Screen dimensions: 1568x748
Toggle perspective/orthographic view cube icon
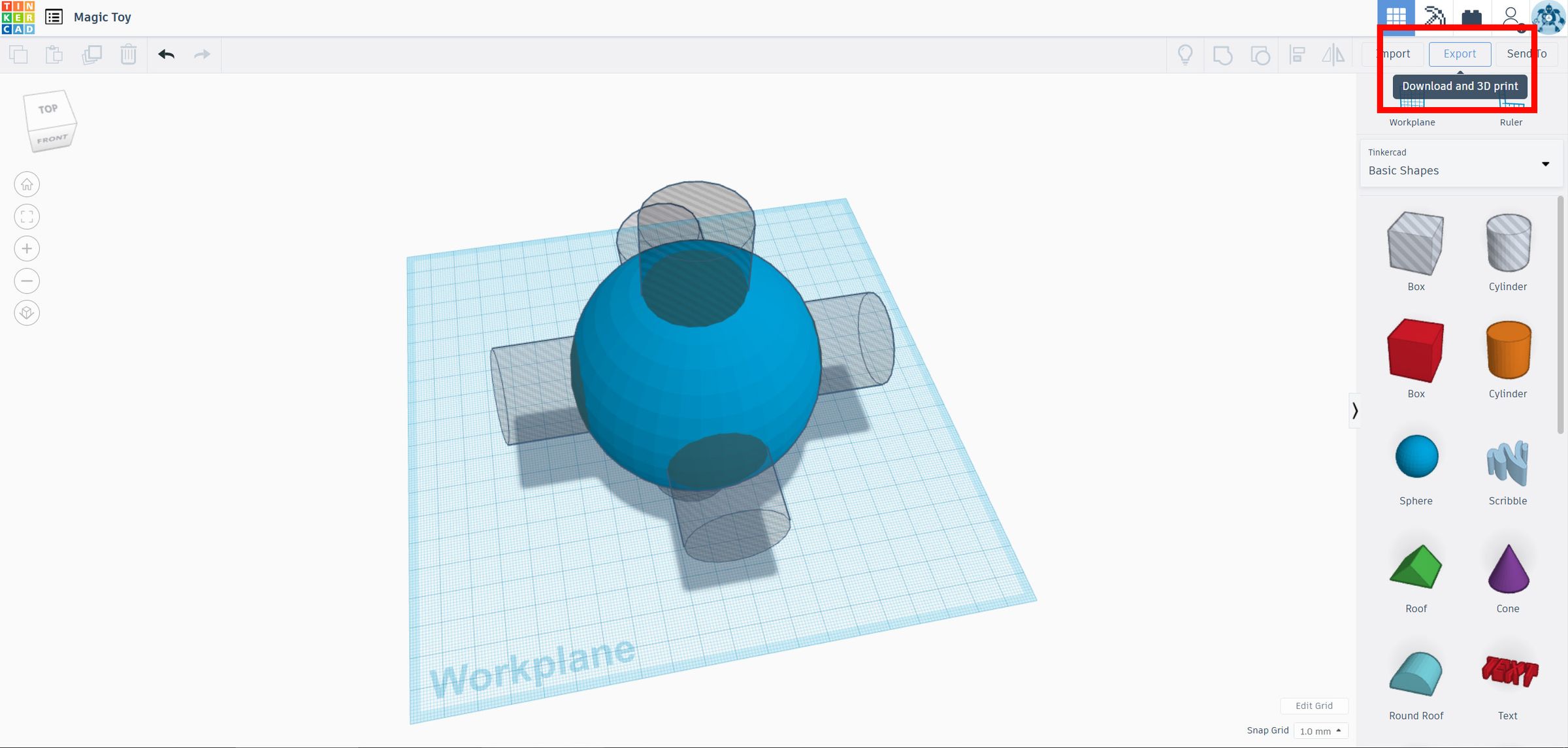[27, 313]
